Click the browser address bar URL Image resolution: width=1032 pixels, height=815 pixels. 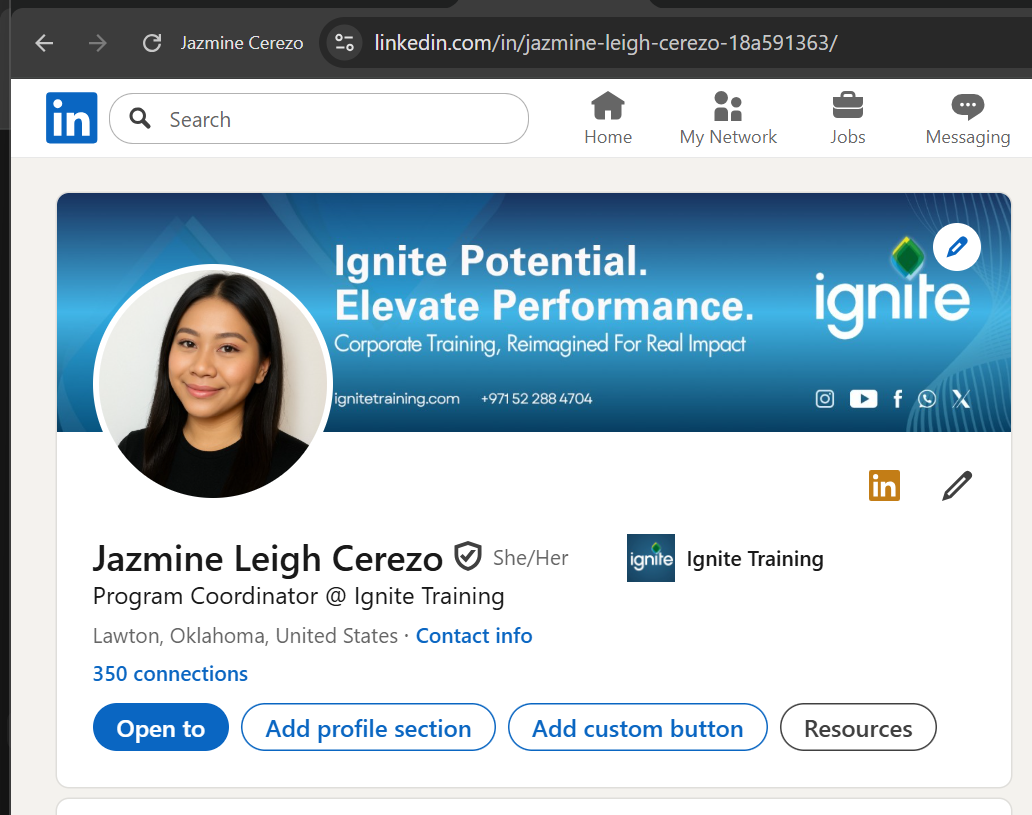coord(606,43)
